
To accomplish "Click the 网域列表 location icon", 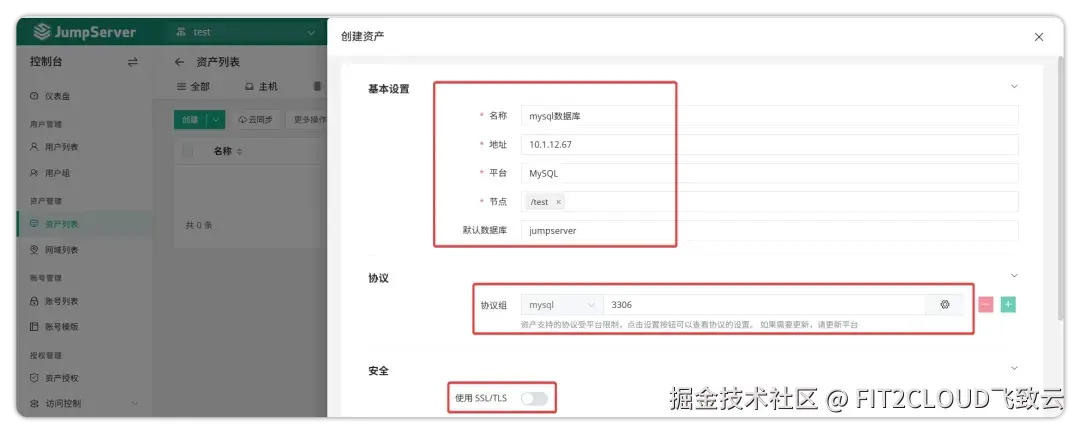I will pyautogui.click(x=34, y=249).
